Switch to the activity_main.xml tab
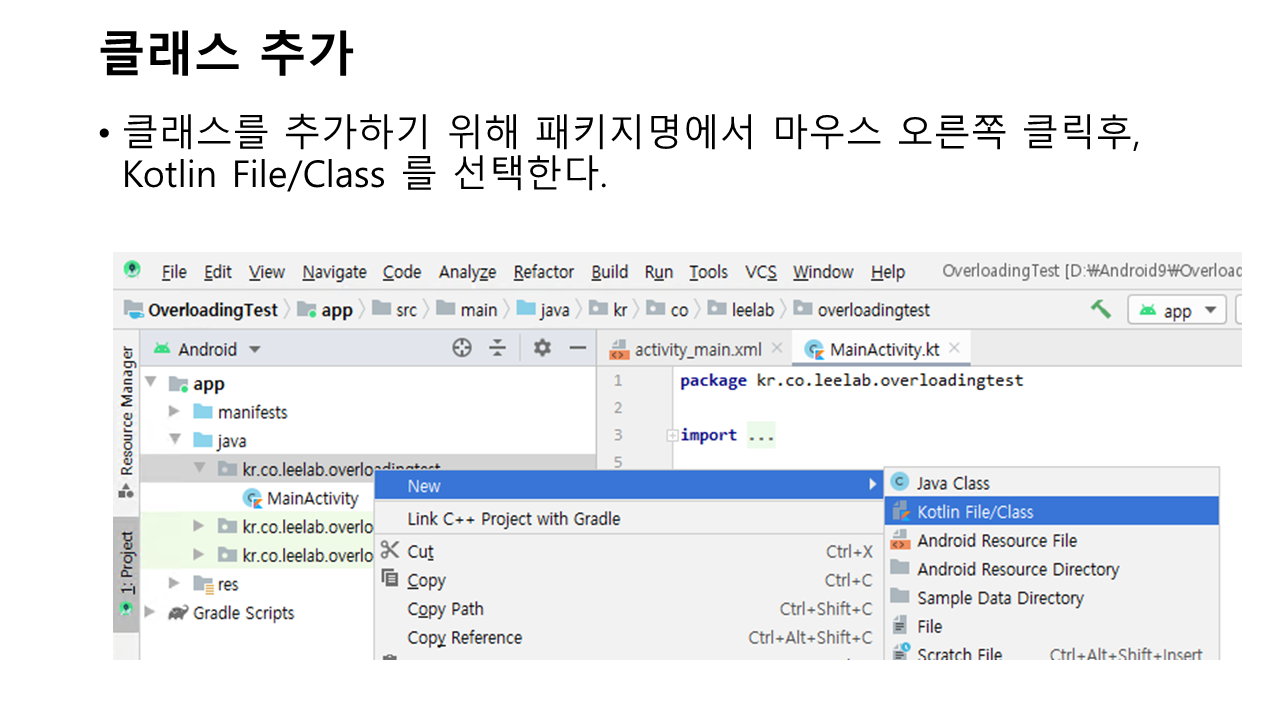 tap(697, 350)
